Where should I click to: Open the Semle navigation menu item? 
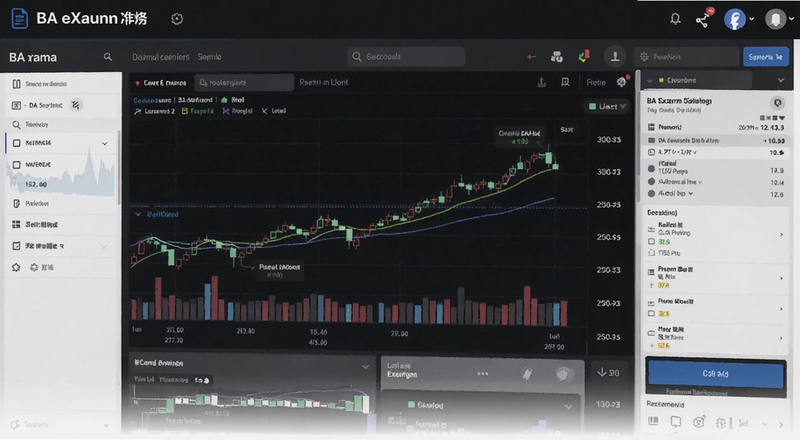(210, 57)
